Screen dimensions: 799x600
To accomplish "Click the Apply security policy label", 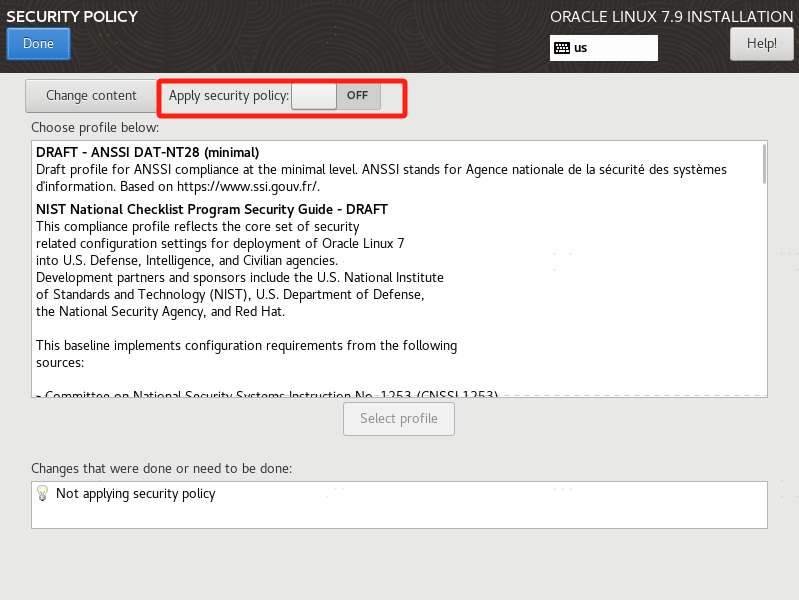I will (229, 96).
